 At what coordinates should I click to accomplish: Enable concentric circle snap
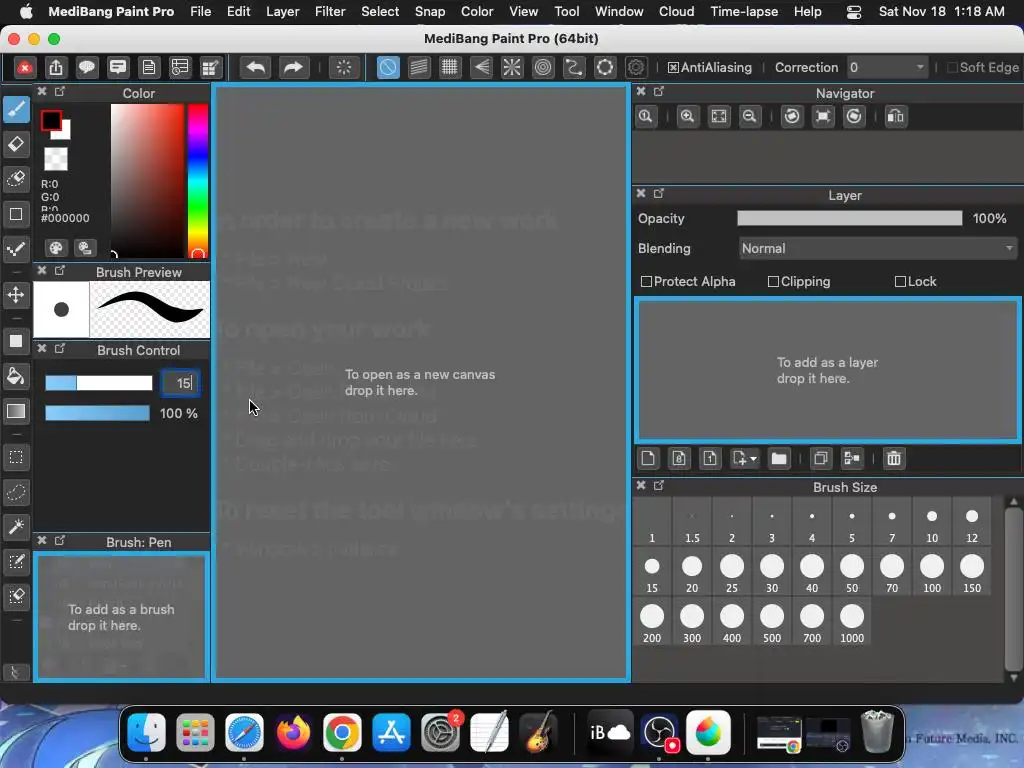[543, 67]
